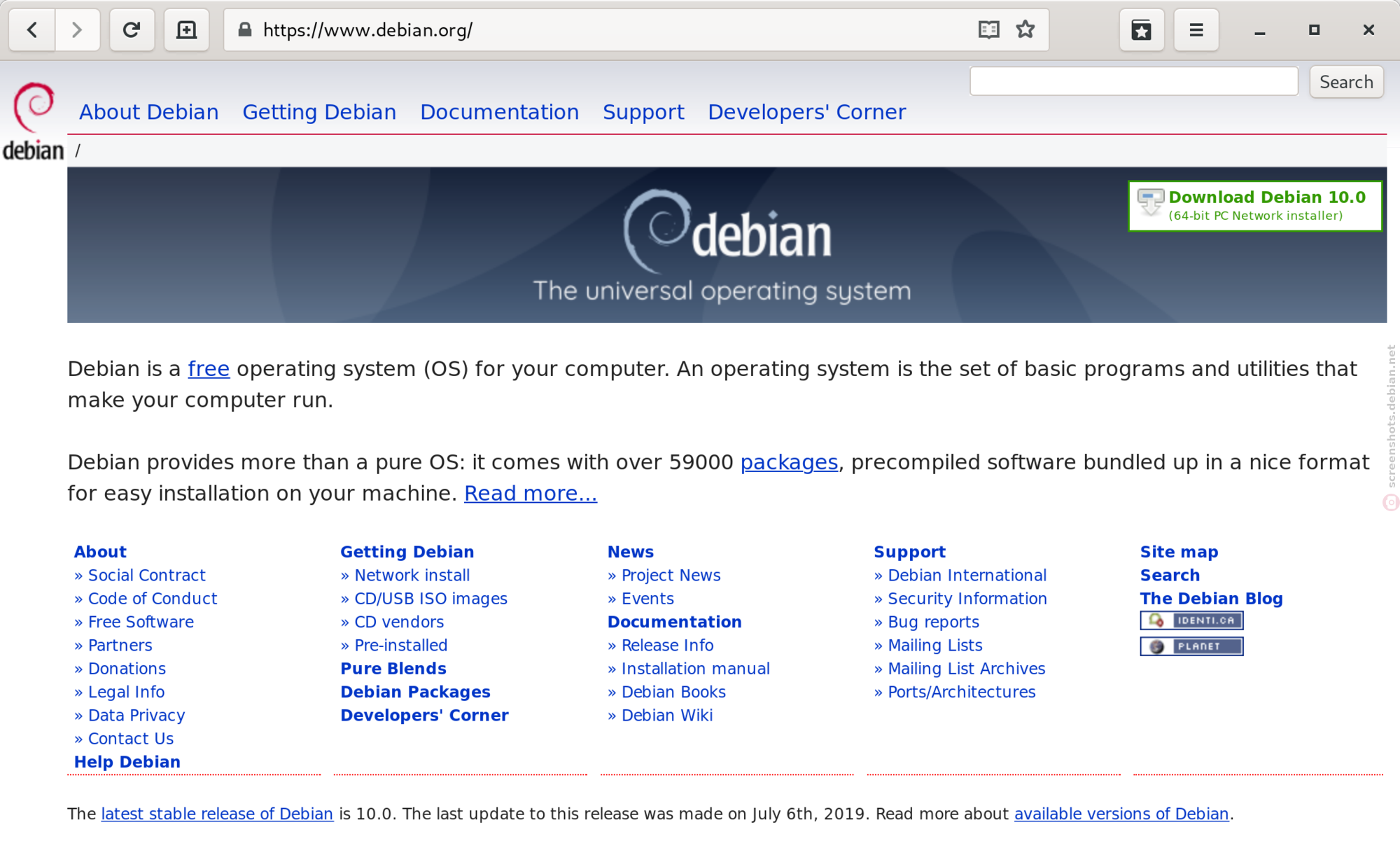Bookmark this page with the star icon
Image resolution: width=1400 pixels, height=848 pixels.
point(1025,30)
